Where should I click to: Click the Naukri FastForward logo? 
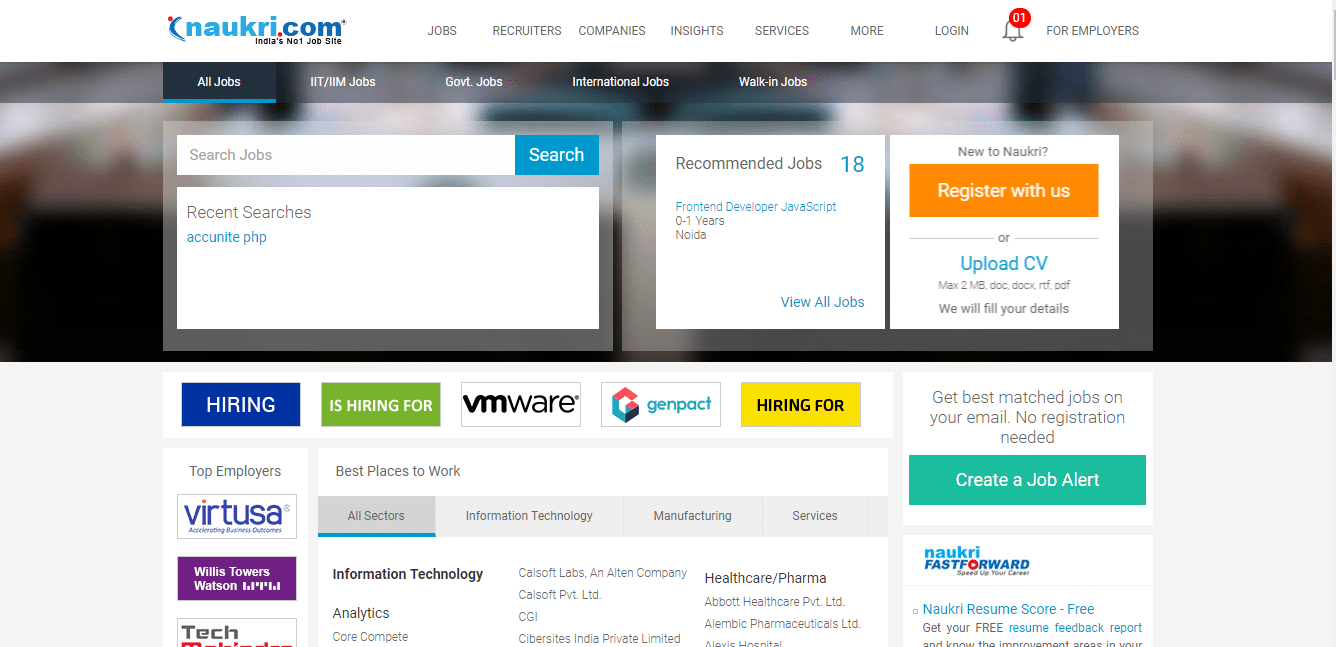976,561
